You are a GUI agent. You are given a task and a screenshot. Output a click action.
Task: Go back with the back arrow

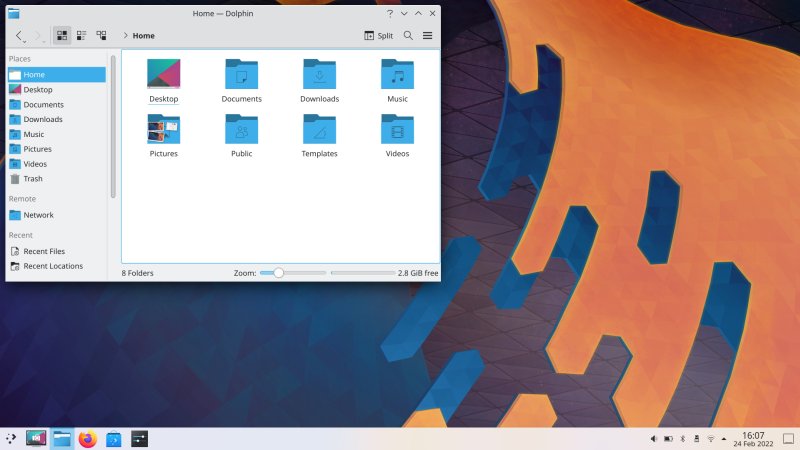[x=20, y=35]
